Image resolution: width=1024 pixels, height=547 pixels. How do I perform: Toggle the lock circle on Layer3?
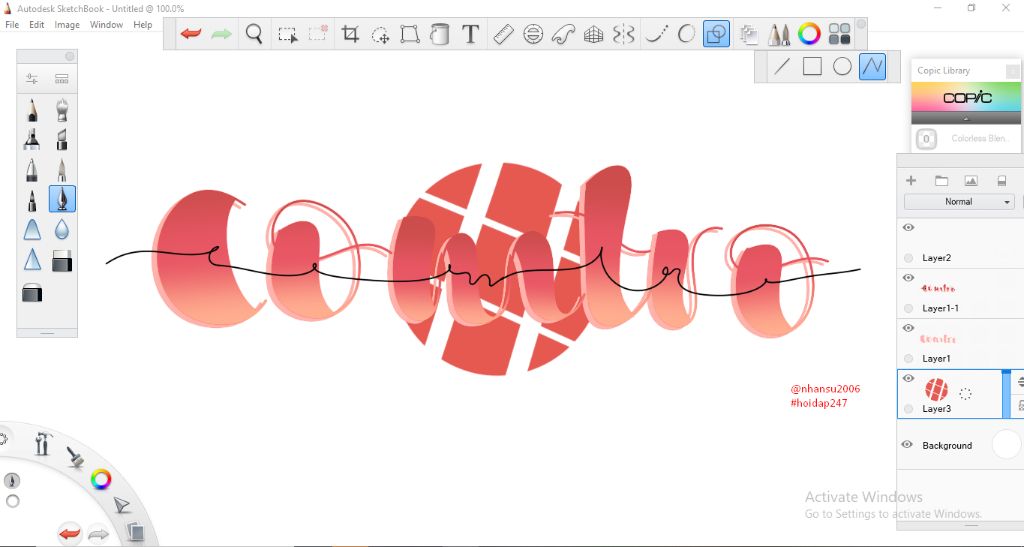[908, 409]
